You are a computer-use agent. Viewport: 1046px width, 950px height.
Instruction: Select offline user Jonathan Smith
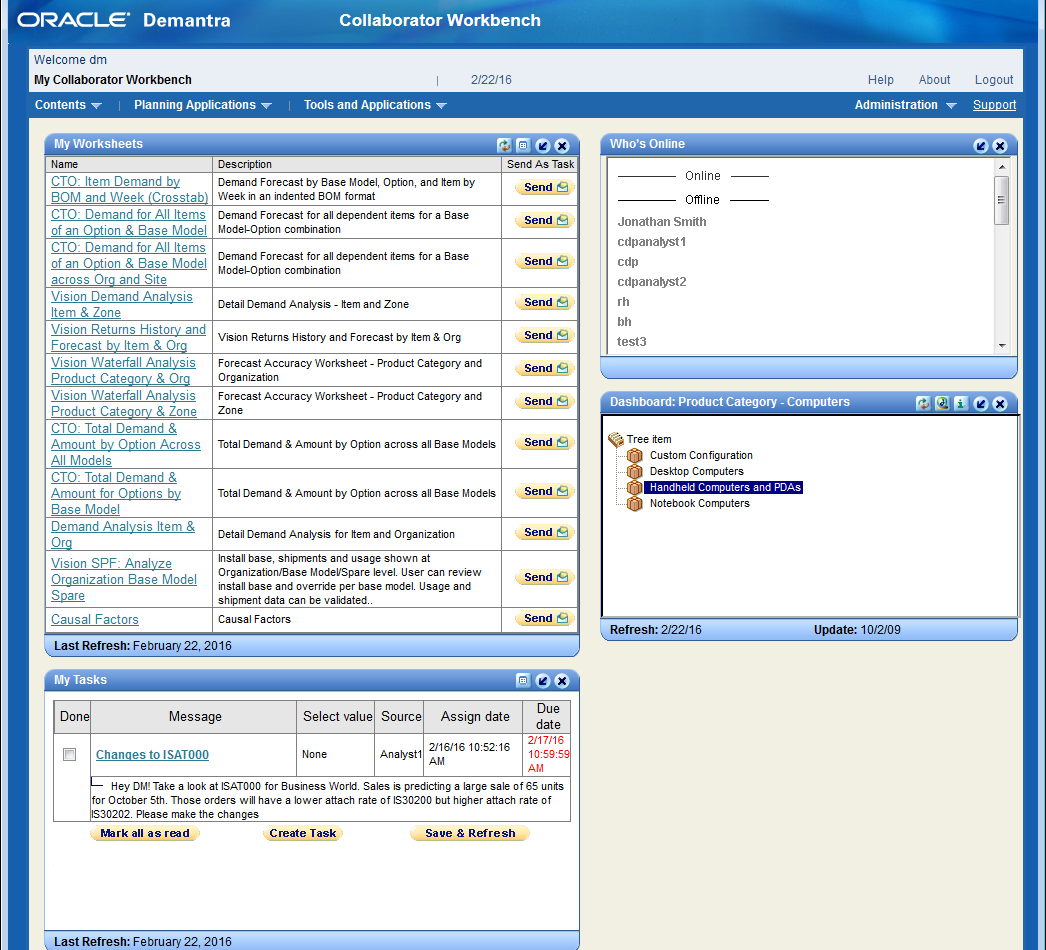coord(661,222)
